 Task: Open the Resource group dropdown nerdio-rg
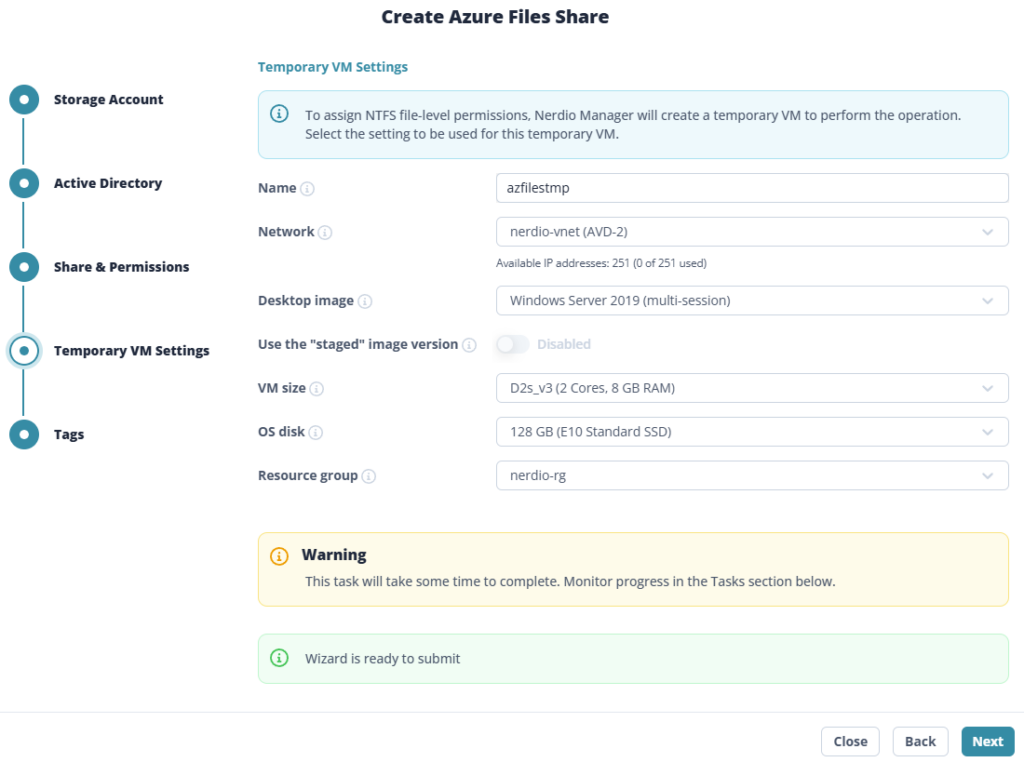(752, 475)
